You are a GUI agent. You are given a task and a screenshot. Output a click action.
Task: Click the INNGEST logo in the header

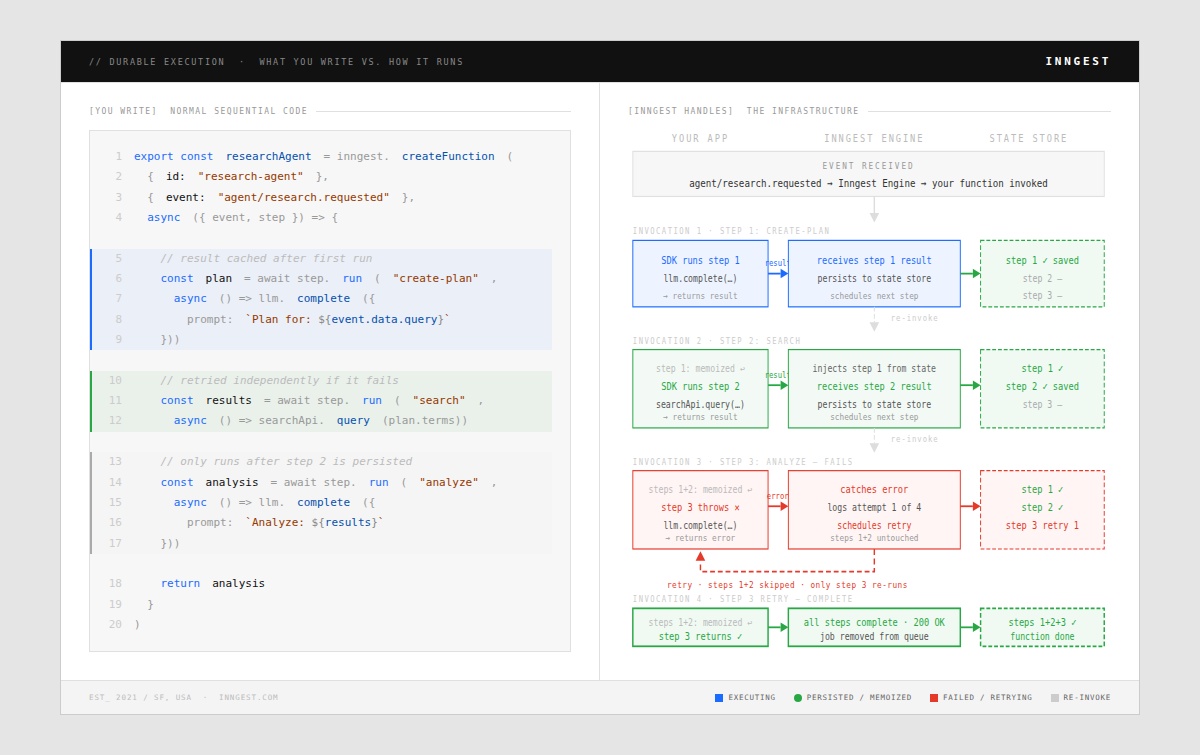(x=1077, y=61)
